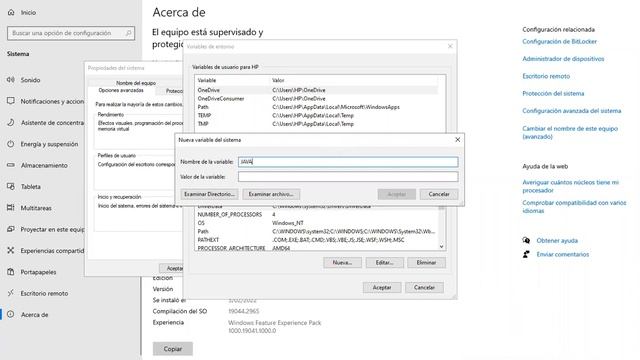Click the Multitarea icon
The image size is (640, 360).
[11, 208]
